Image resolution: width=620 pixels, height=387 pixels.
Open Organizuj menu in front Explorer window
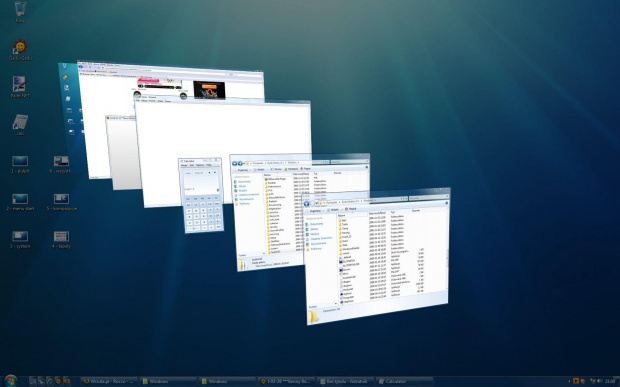[x=315, y=211]
